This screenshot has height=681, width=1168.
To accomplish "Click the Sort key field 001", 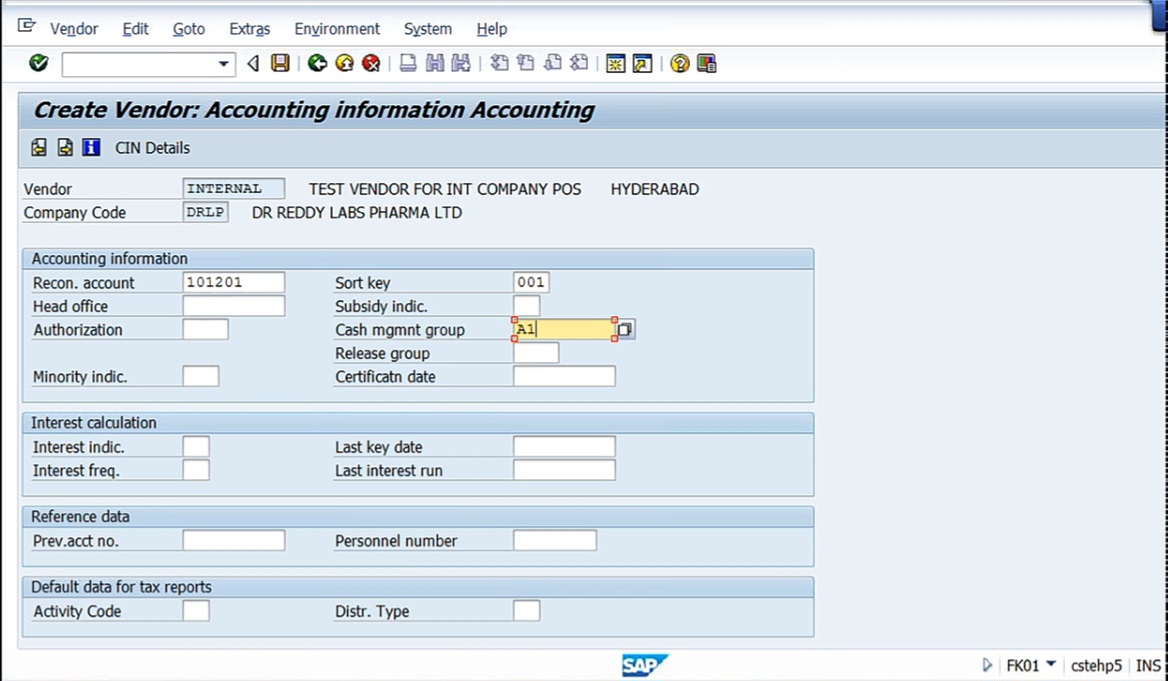I will (531, 282).
